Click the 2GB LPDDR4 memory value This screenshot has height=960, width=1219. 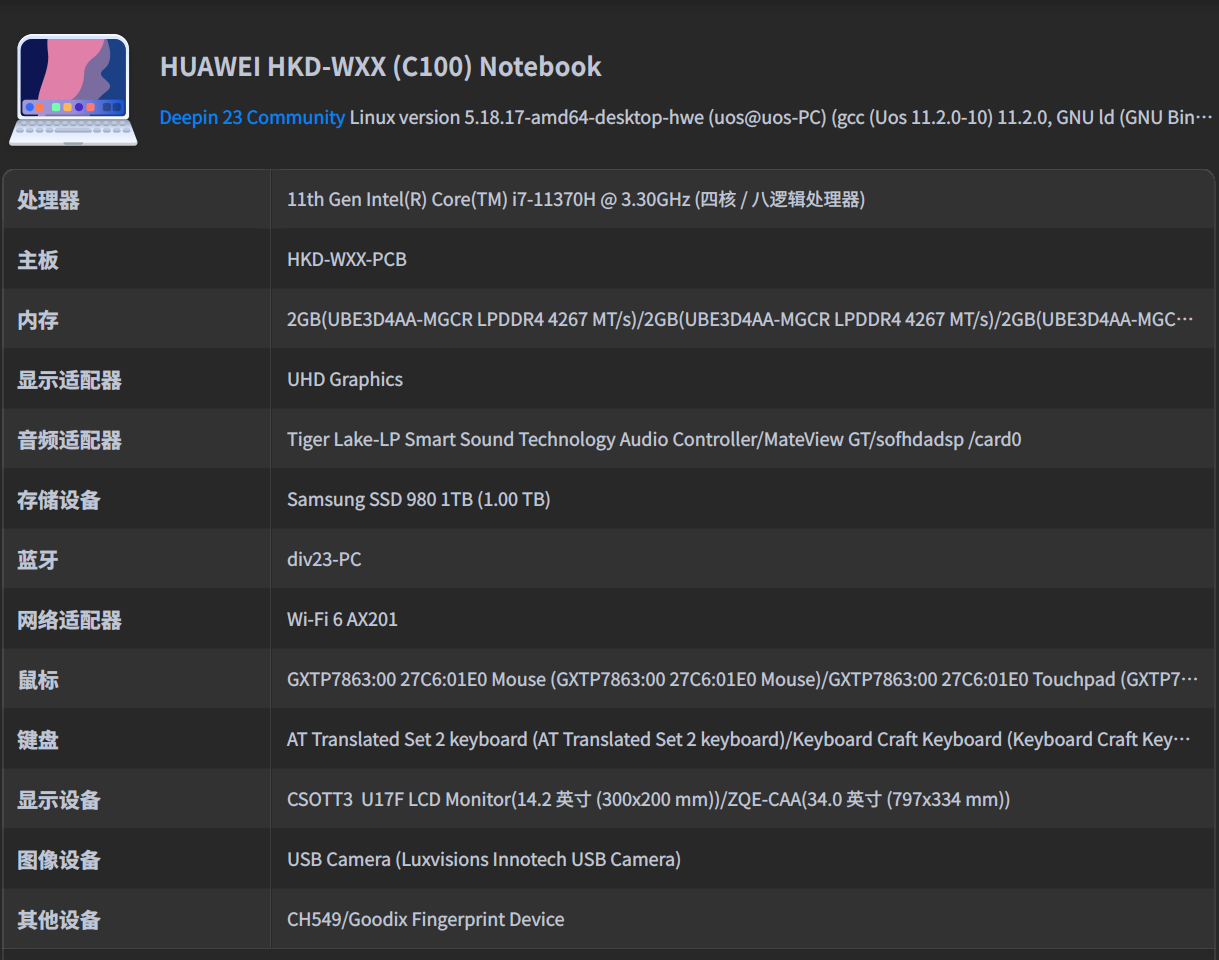click(x=740, y=320)
